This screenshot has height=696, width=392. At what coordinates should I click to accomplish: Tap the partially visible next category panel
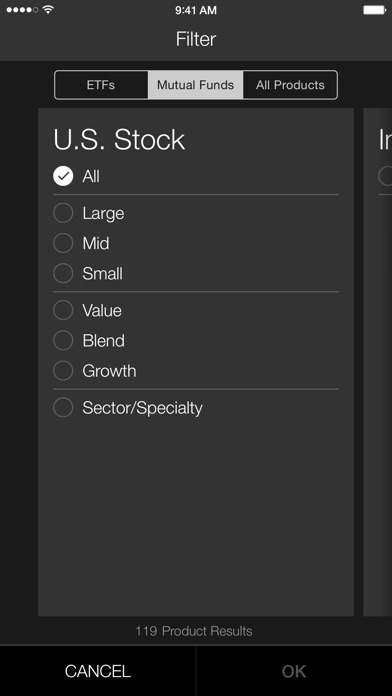[378, 362]
